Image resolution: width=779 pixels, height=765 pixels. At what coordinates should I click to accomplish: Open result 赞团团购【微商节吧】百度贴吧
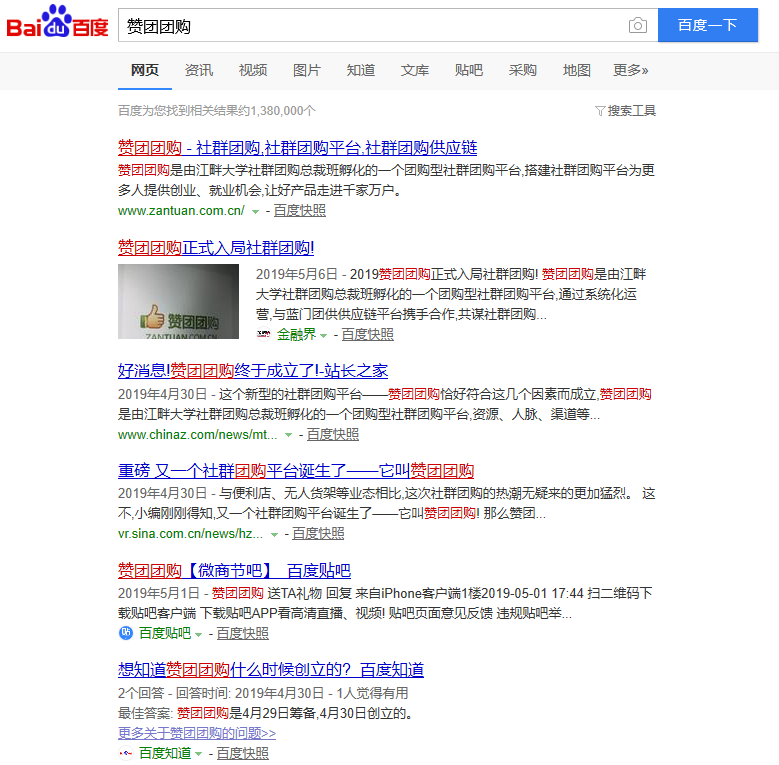(x=234, y=571)
